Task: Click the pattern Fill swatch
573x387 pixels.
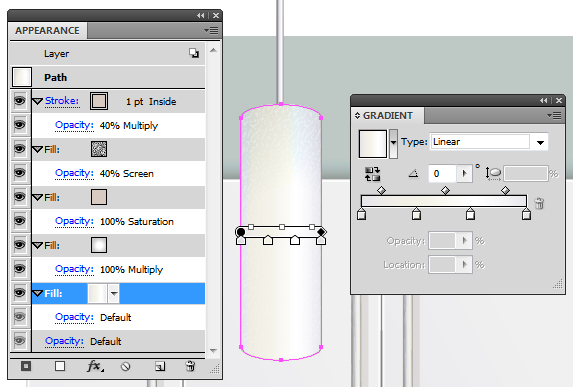Action: click(x=99, y=149)
